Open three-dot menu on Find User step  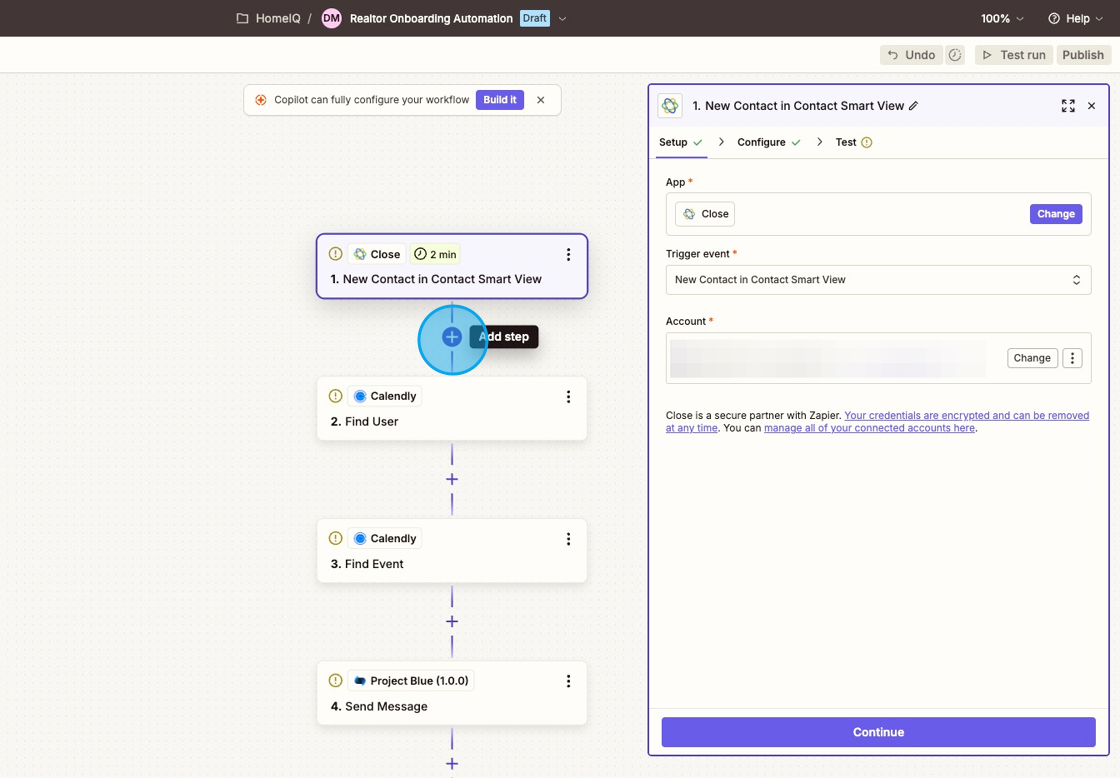[568, 397]
